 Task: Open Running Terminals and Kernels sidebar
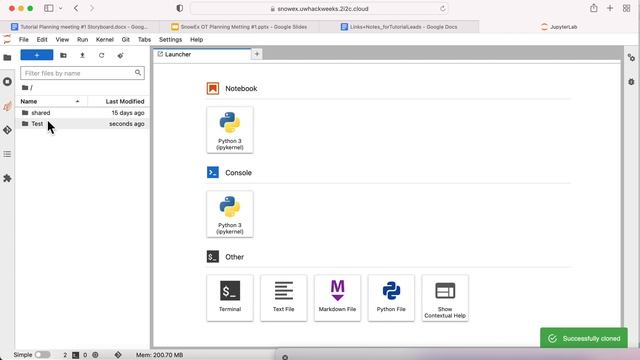[x=7, y=82]
